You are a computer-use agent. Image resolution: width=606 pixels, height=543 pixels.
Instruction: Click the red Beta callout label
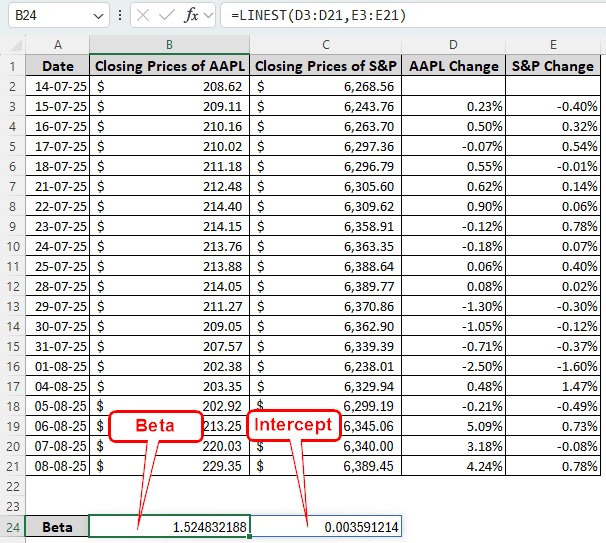(x=155, y=425)
